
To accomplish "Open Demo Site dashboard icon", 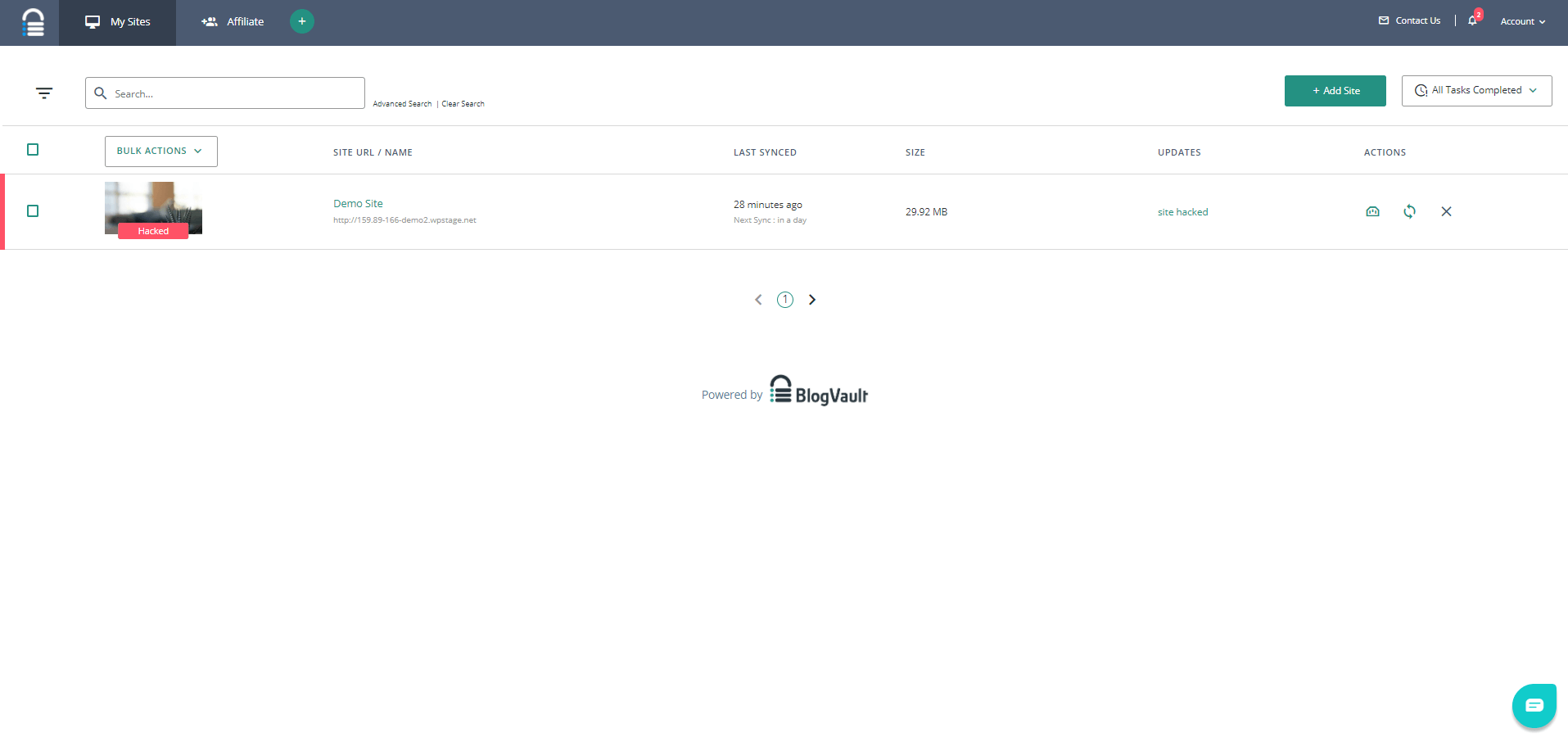I will coord(1372,211).
